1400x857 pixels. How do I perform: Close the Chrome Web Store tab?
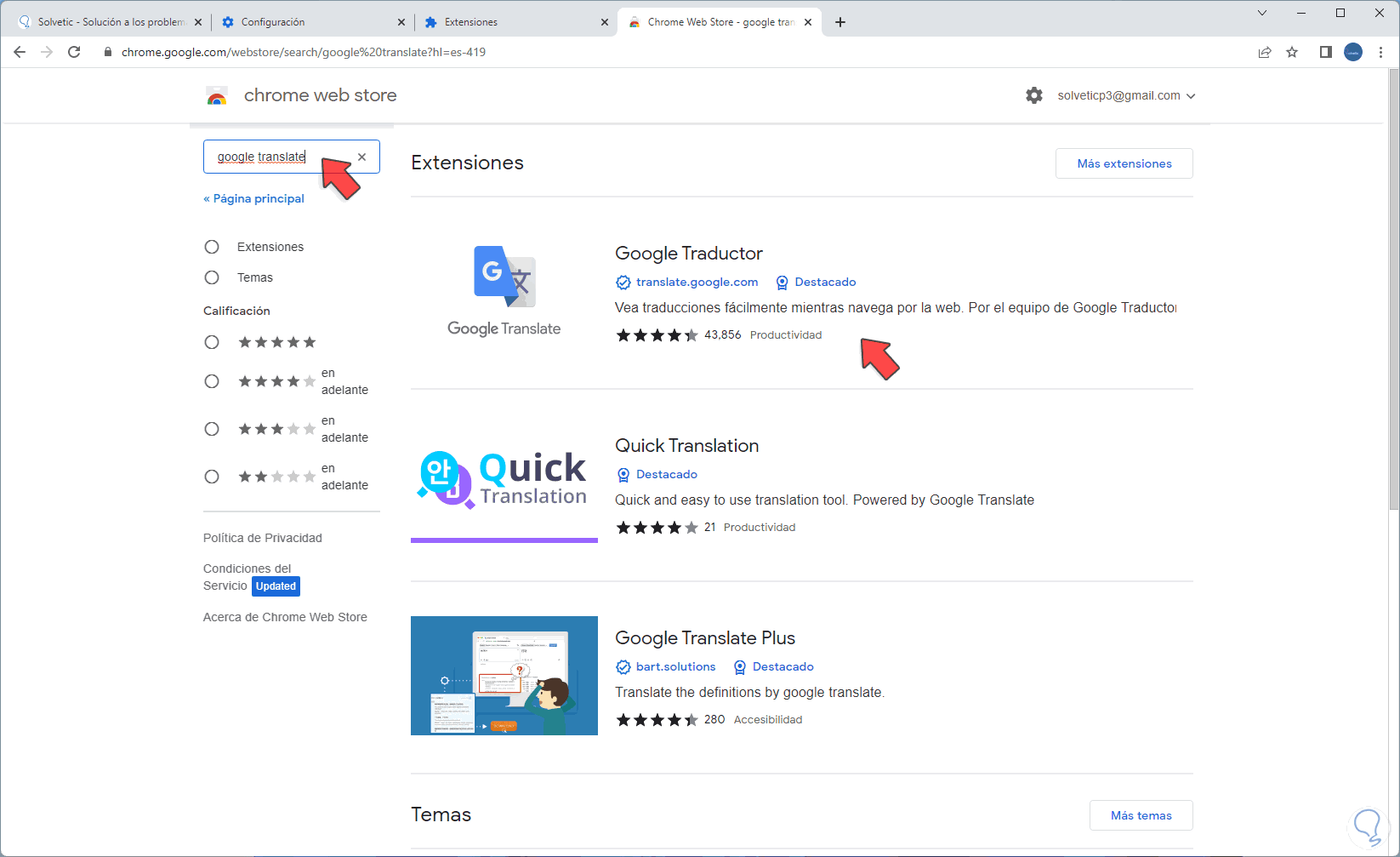point(808,22)
